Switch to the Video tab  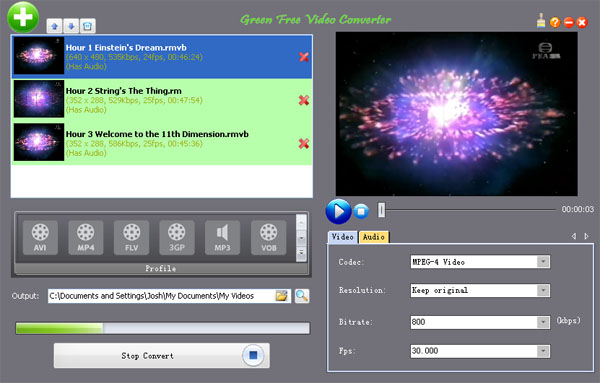pyautogui.click(x=342, y=237)
